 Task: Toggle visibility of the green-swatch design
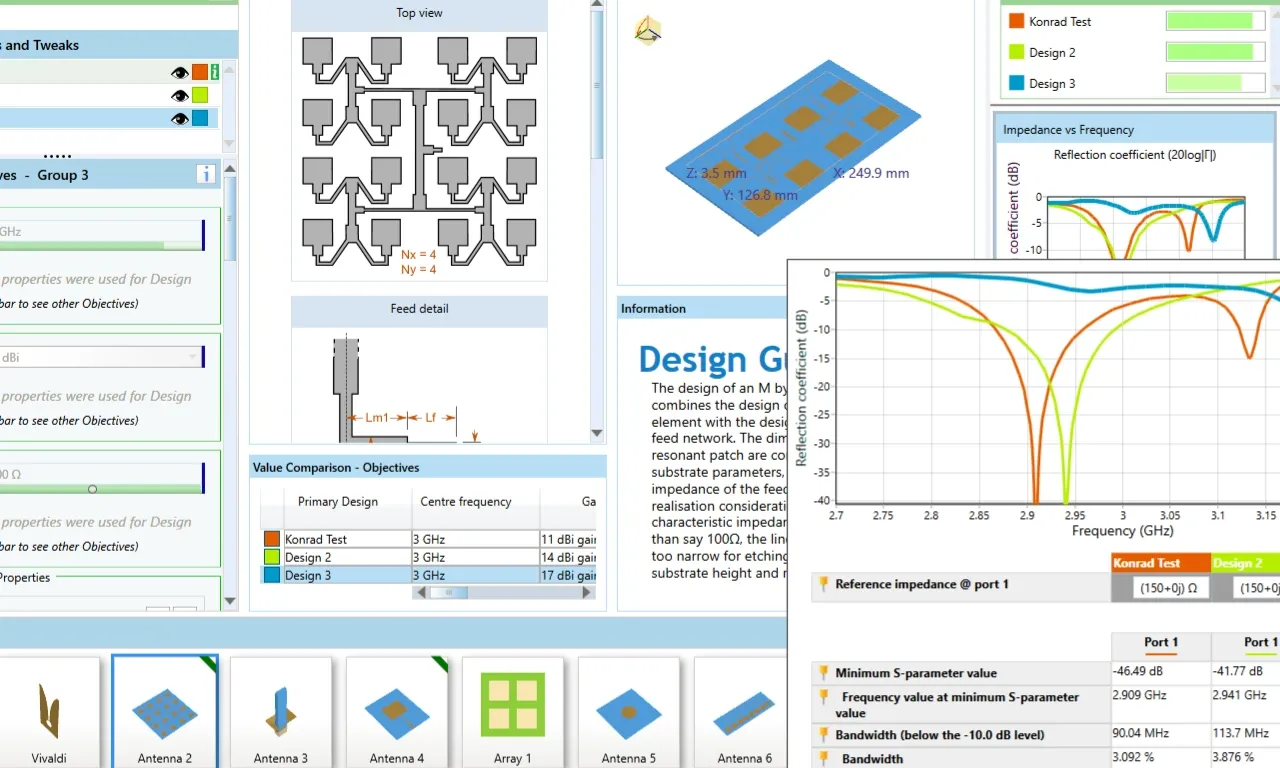coord(179,95)
